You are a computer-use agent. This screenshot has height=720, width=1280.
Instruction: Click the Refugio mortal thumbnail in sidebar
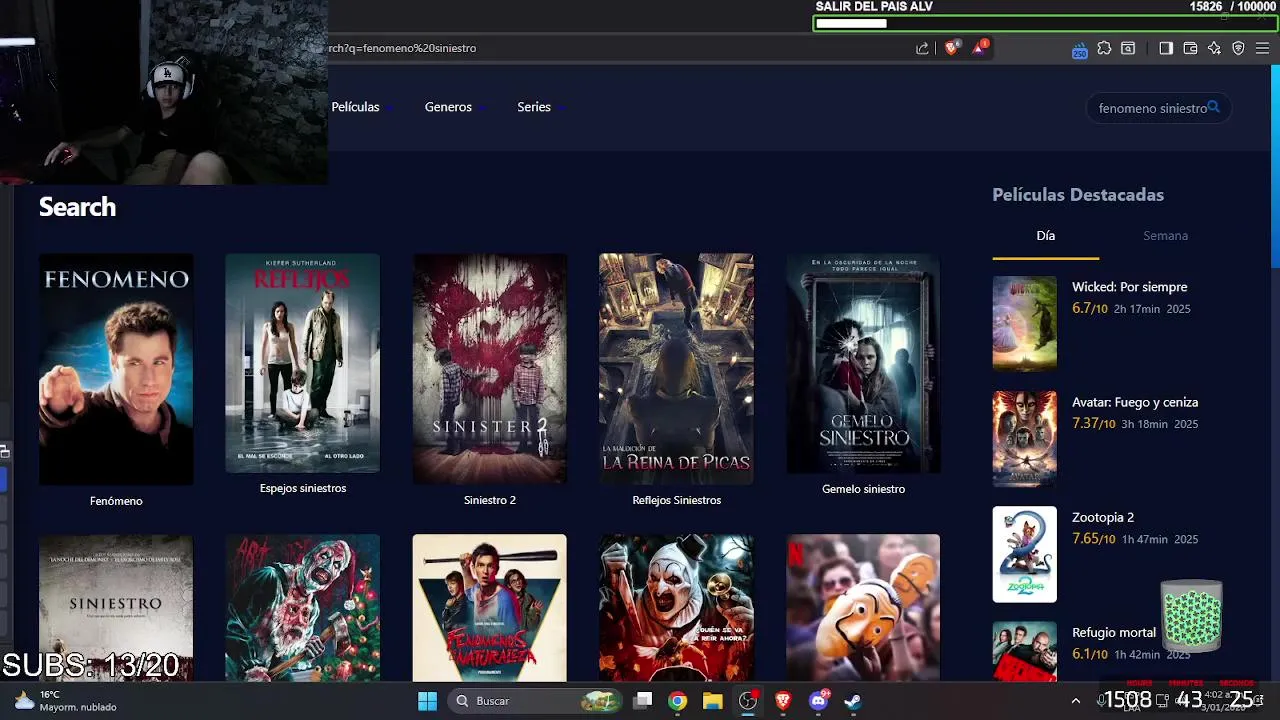[1024, 652]
